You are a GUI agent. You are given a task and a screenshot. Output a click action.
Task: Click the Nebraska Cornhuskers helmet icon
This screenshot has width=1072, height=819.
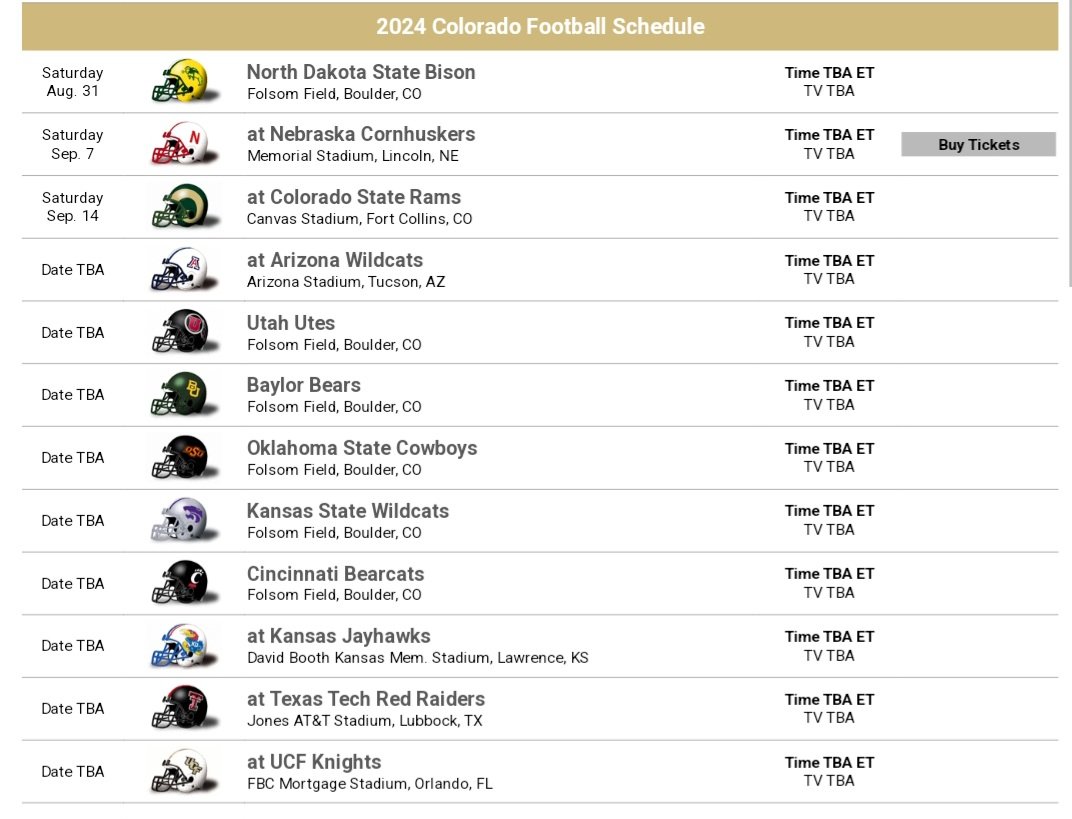pyautogui.click(x=183, y=144)
